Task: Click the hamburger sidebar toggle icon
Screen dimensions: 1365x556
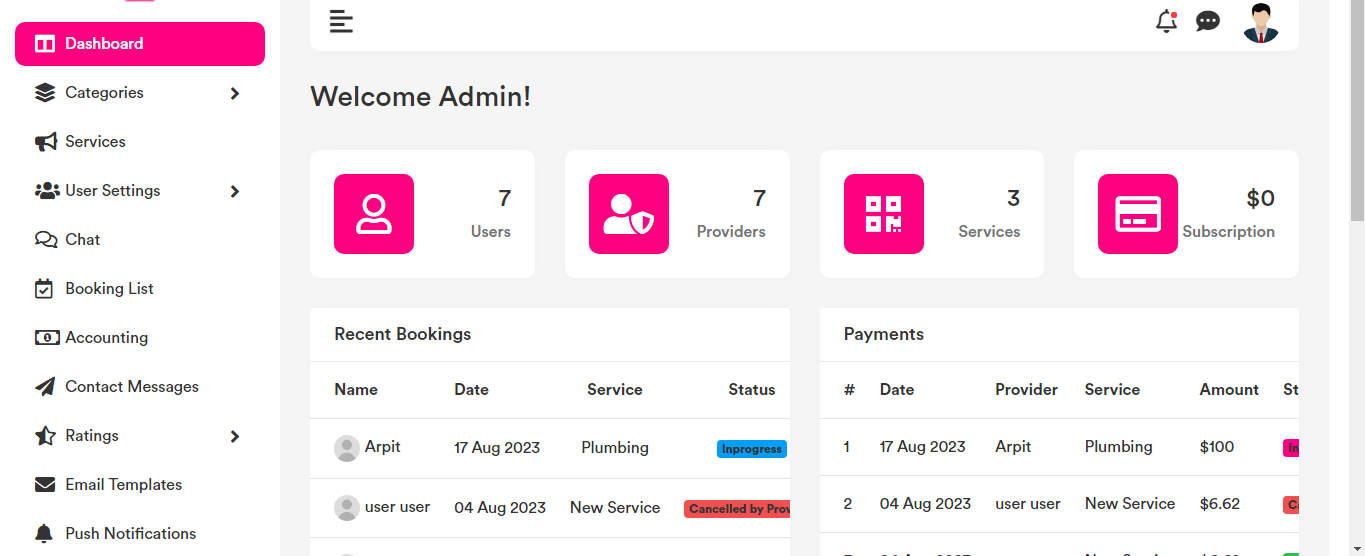Action: tap(341, 21)
